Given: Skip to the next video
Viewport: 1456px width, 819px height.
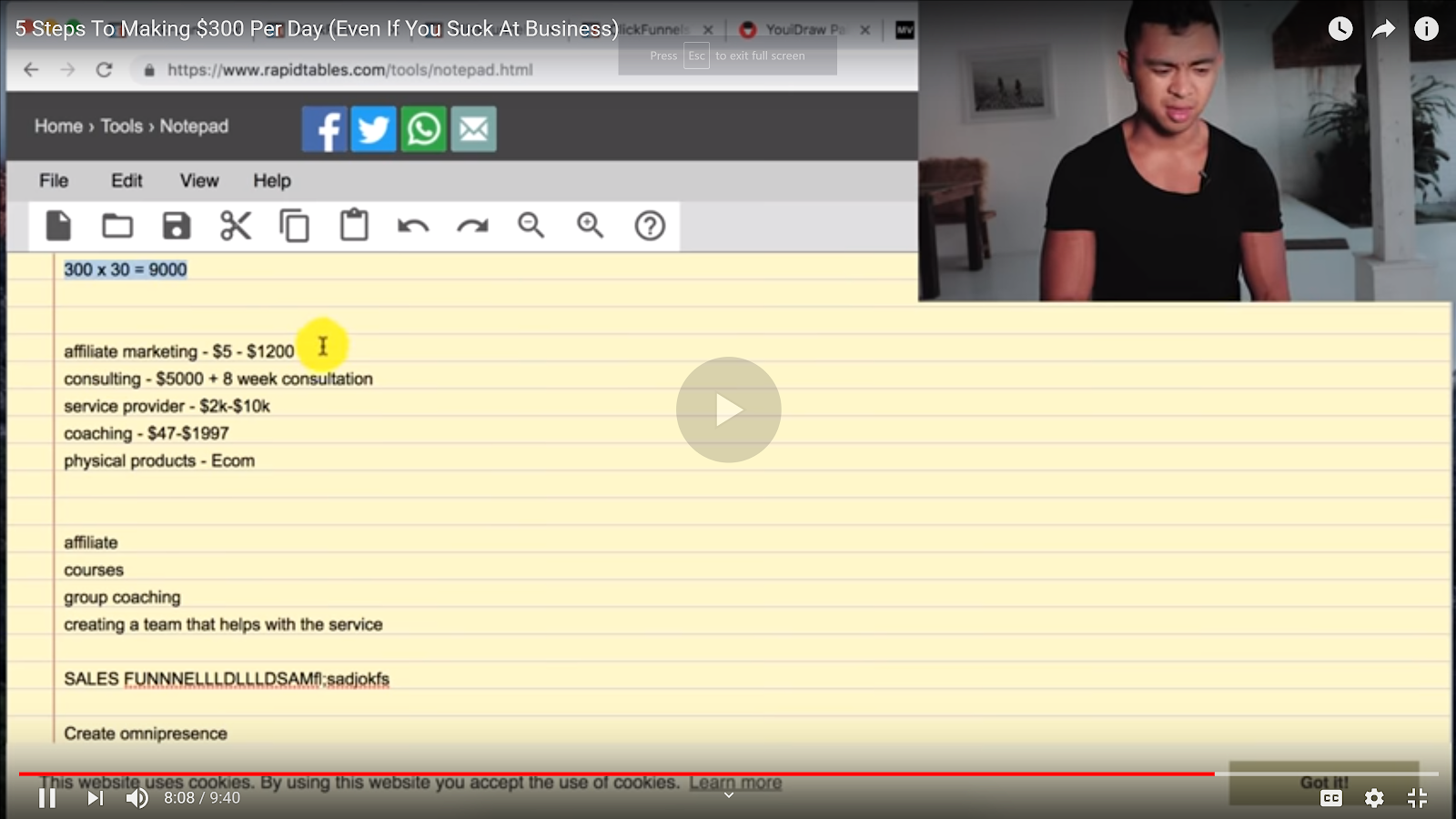Looking at the screenshot, I should pos(95,798).
